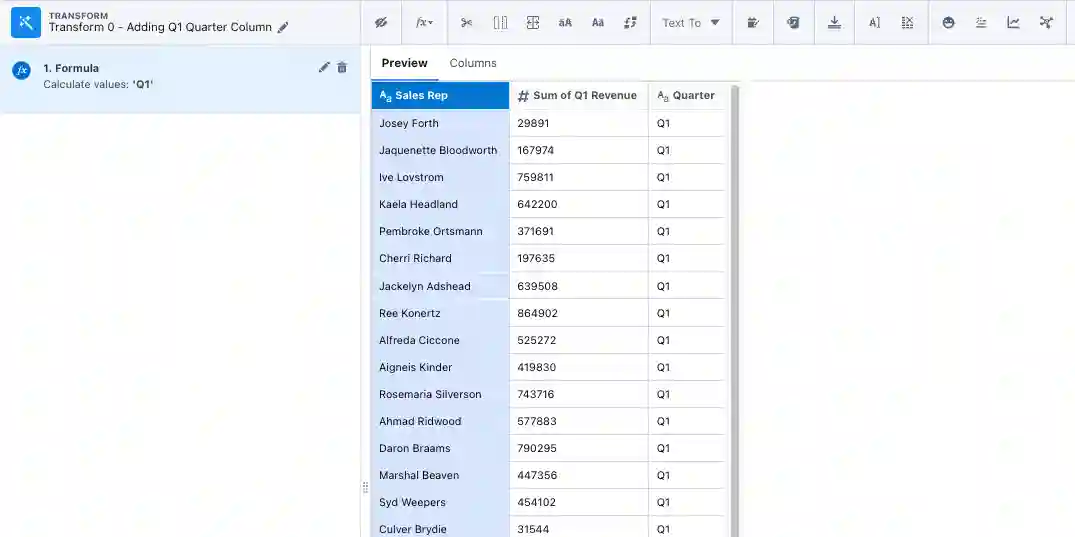The width and height of the screenshot is (1075, 537).
Task: Select the Sales Rep column header
Action: [440, 95]
